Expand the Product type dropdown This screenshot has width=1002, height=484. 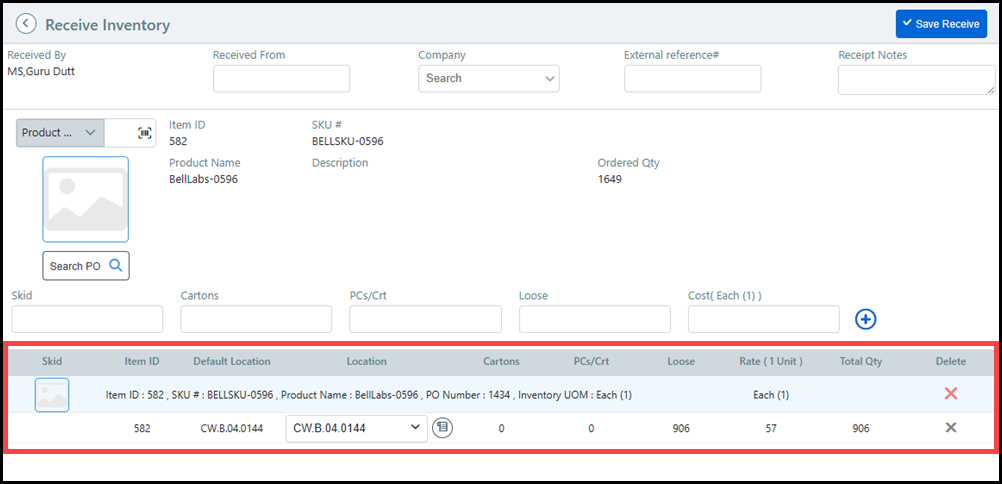tap(60, 133)
